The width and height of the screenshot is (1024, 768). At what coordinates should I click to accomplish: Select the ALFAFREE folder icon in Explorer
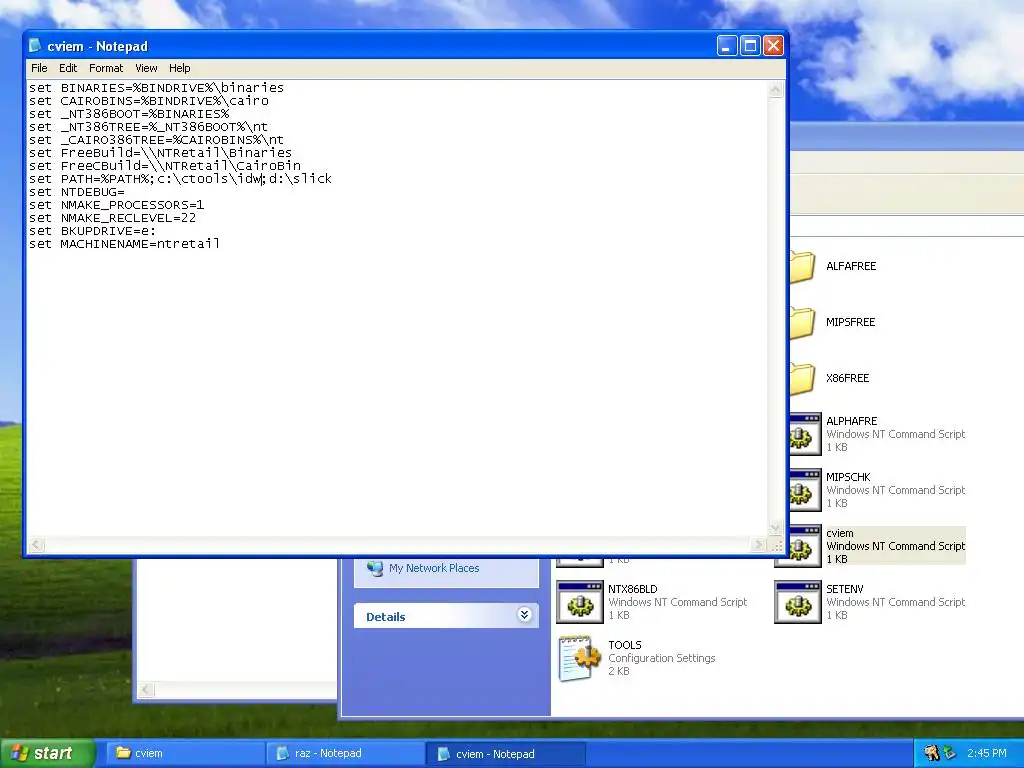[803, 266]
